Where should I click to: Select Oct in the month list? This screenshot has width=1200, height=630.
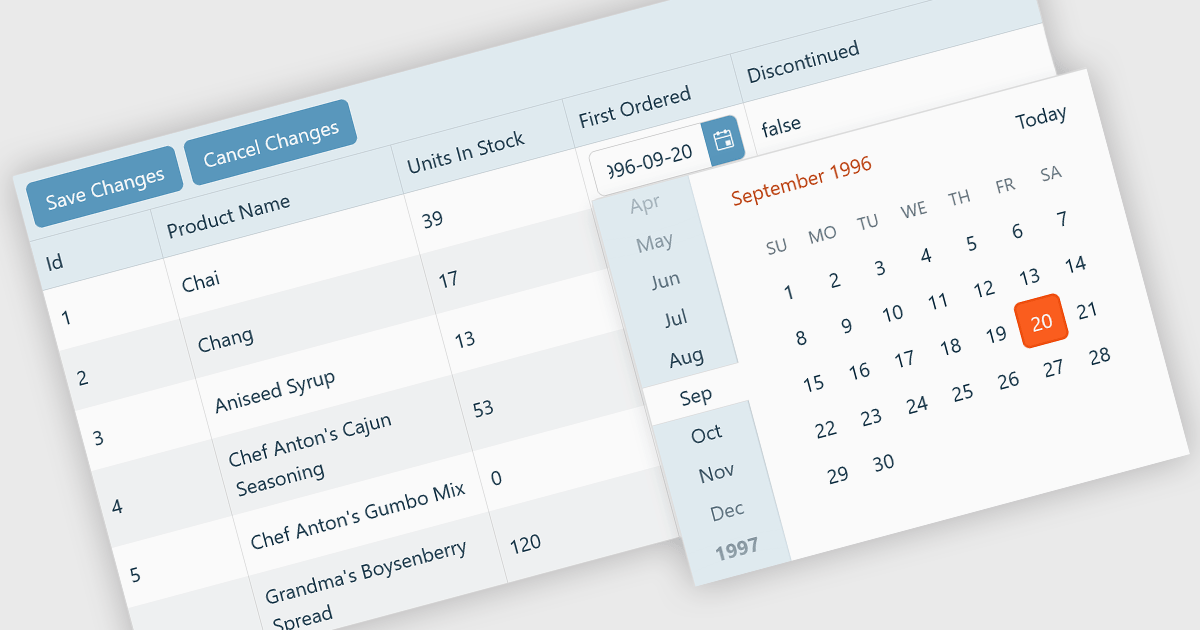point(706,433)
